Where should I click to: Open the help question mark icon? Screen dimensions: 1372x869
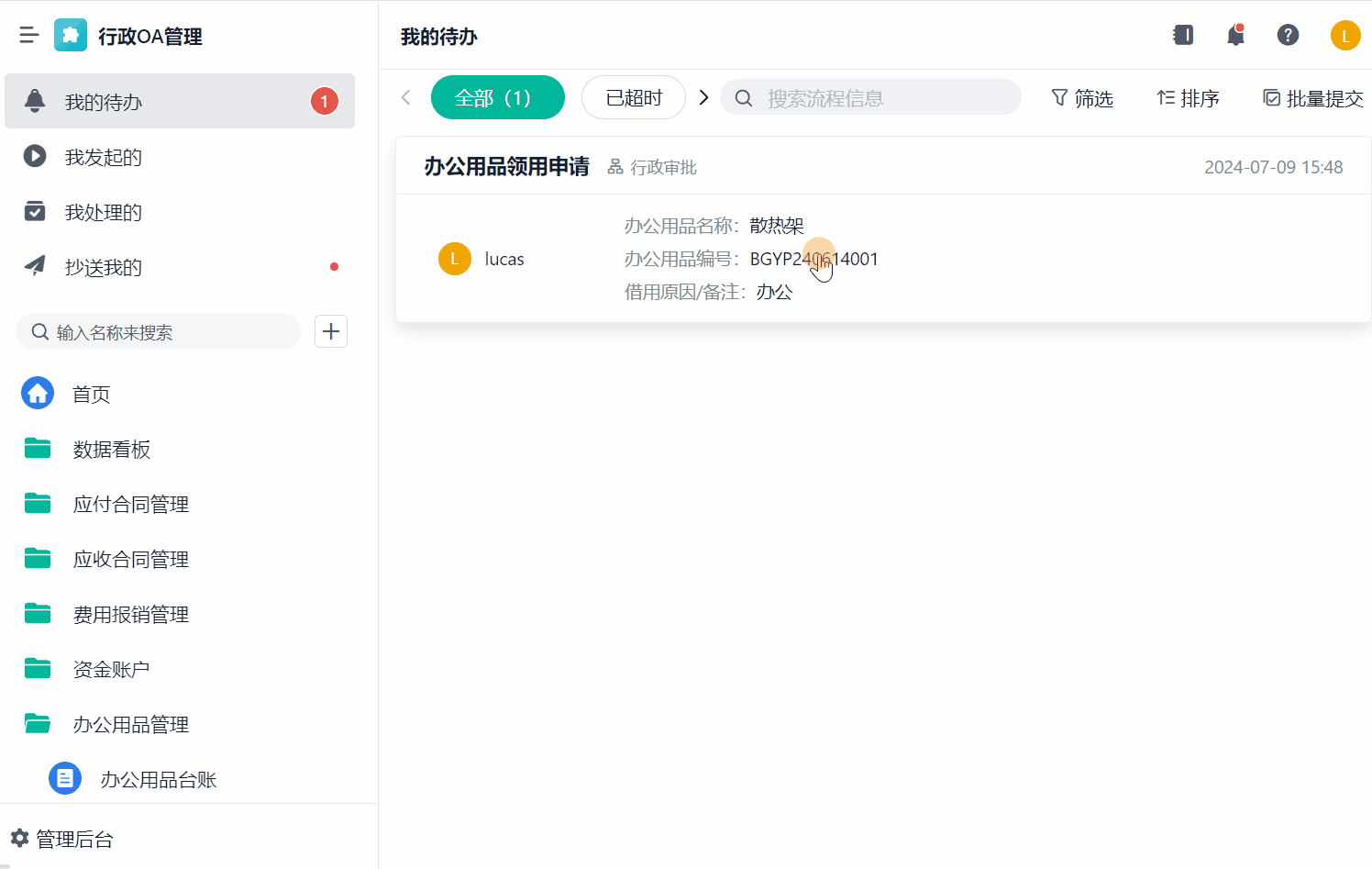click(1288, 36)
